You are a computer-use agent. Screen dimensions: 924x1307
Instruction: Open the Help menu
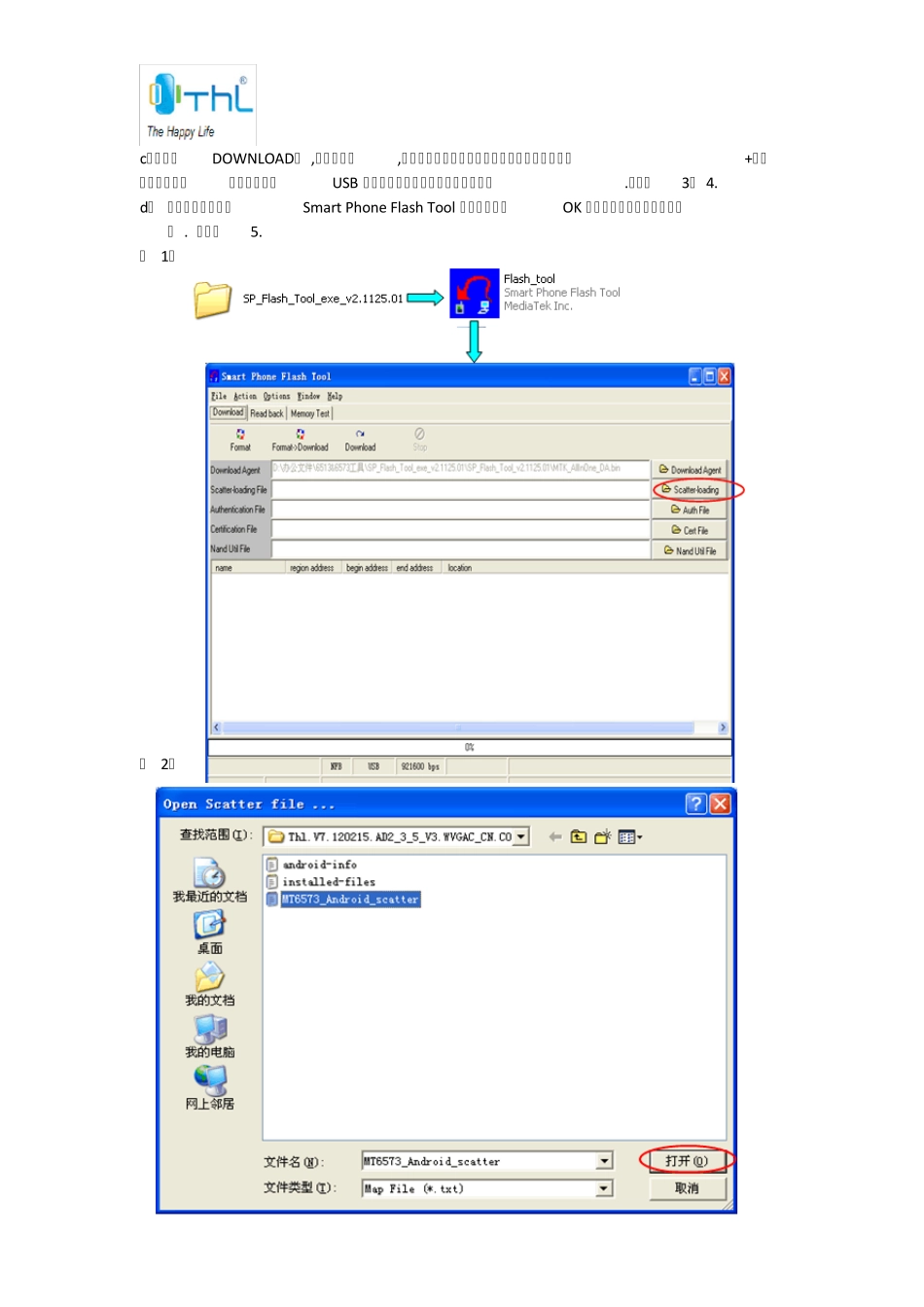point(335,396)
